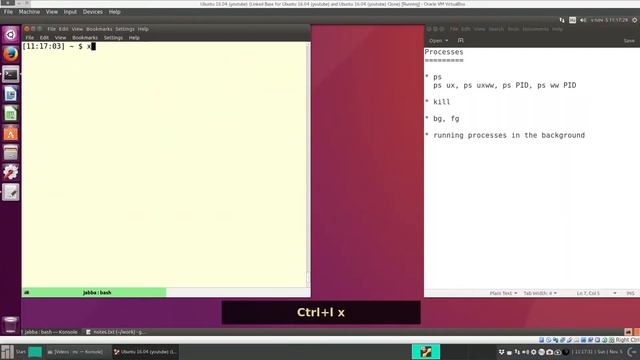
Task: Open System Settings tools icon in the dock
Action: click(x=11, y=172)
